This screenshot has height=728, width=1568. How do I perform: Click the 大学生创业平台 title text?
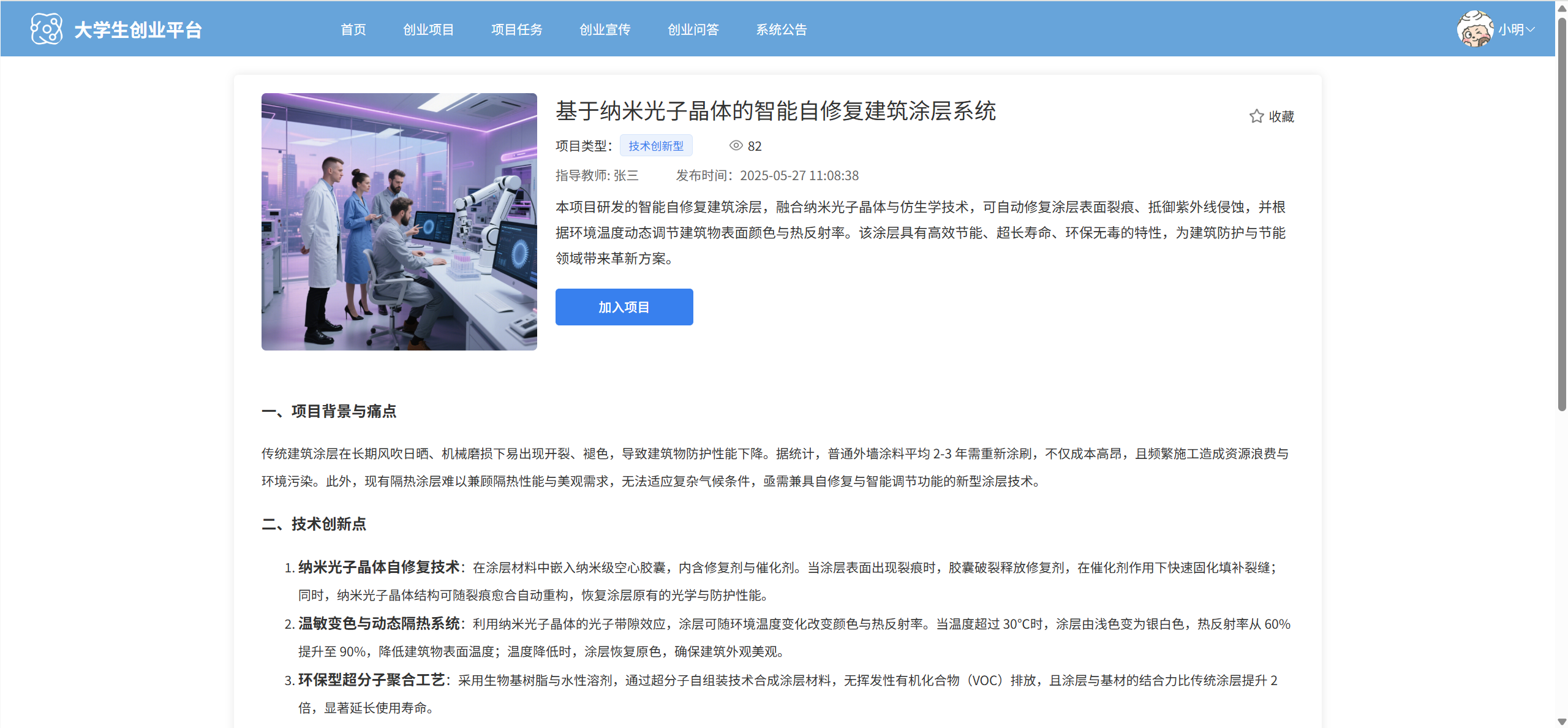(138, 29)
